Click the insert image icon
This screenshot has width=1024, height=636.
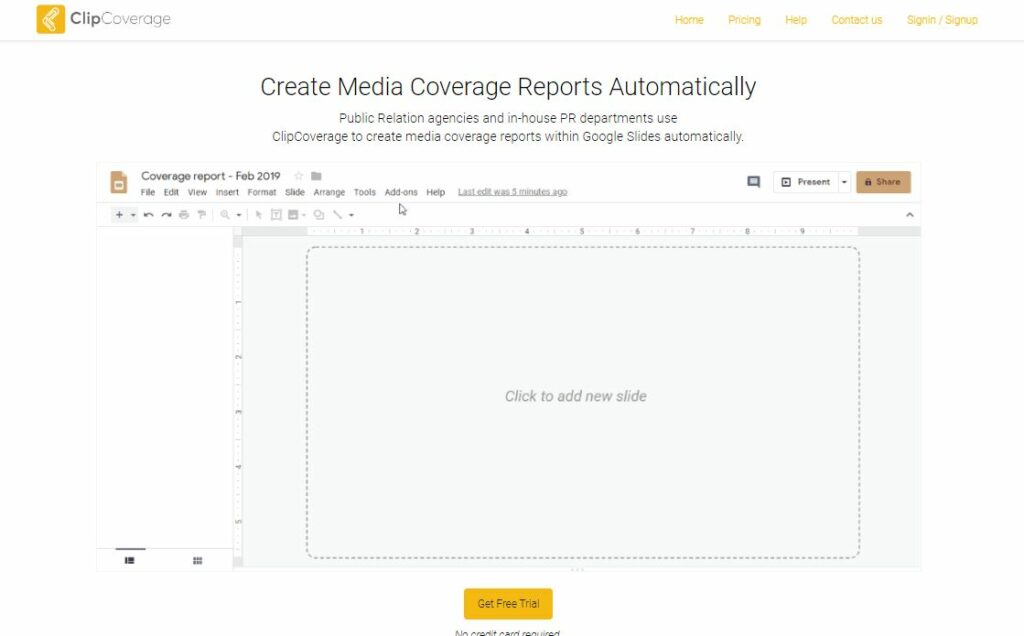(x=293, y=214)
